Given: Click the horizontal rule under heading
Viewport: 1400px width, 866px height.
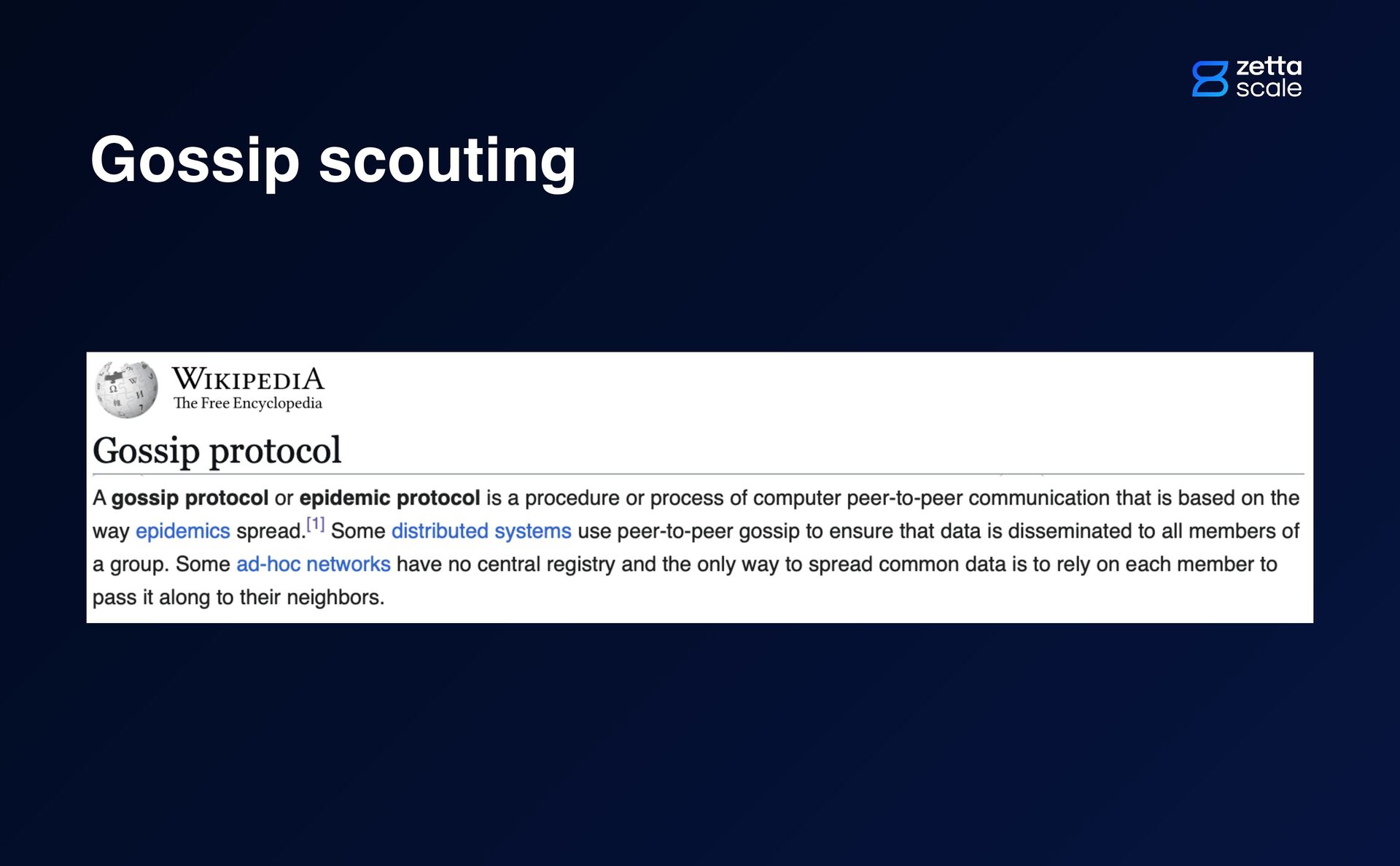Looking at the screenshot, I should pos(699,474).
